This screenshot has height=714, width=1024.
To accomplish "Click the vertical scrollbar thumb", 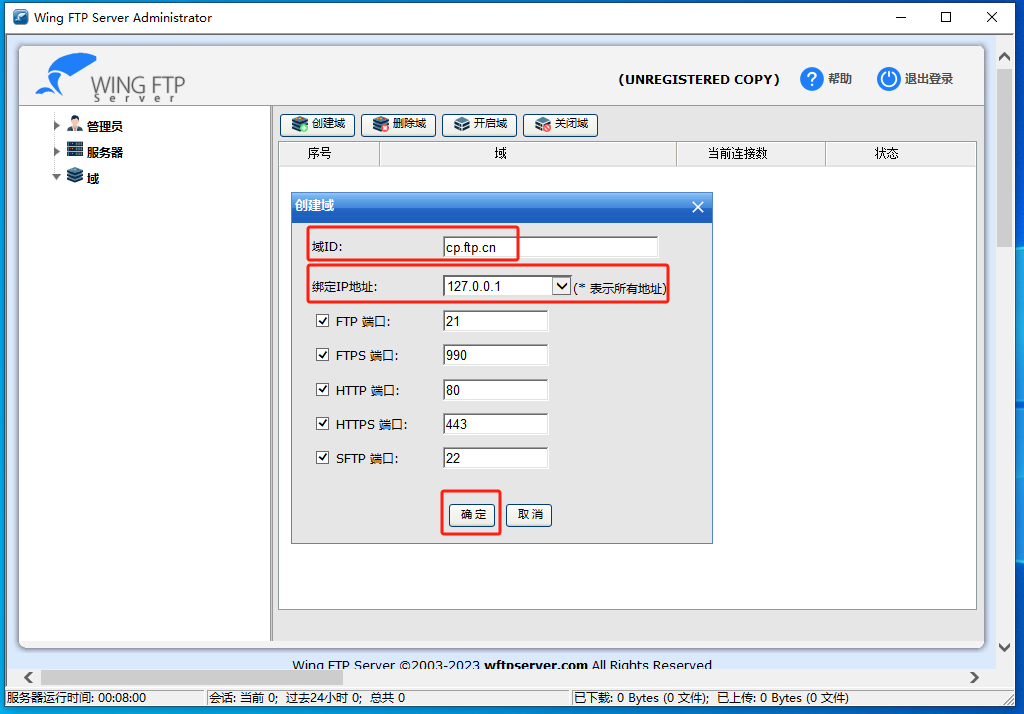I will pos(1004,158).
